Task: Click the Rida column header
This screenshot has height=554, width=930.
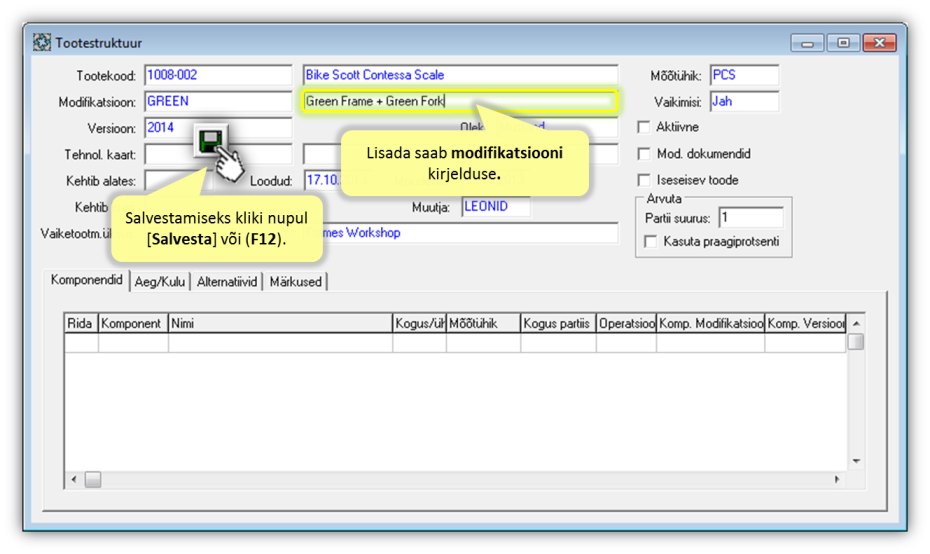Action: (81, 323)
